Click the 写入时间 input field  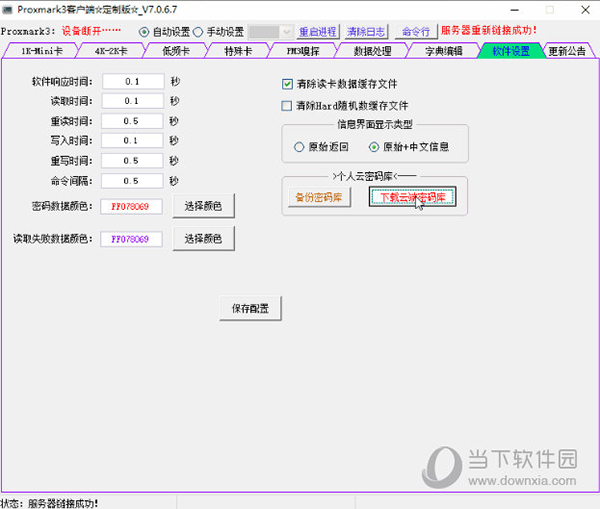(132, 141)
